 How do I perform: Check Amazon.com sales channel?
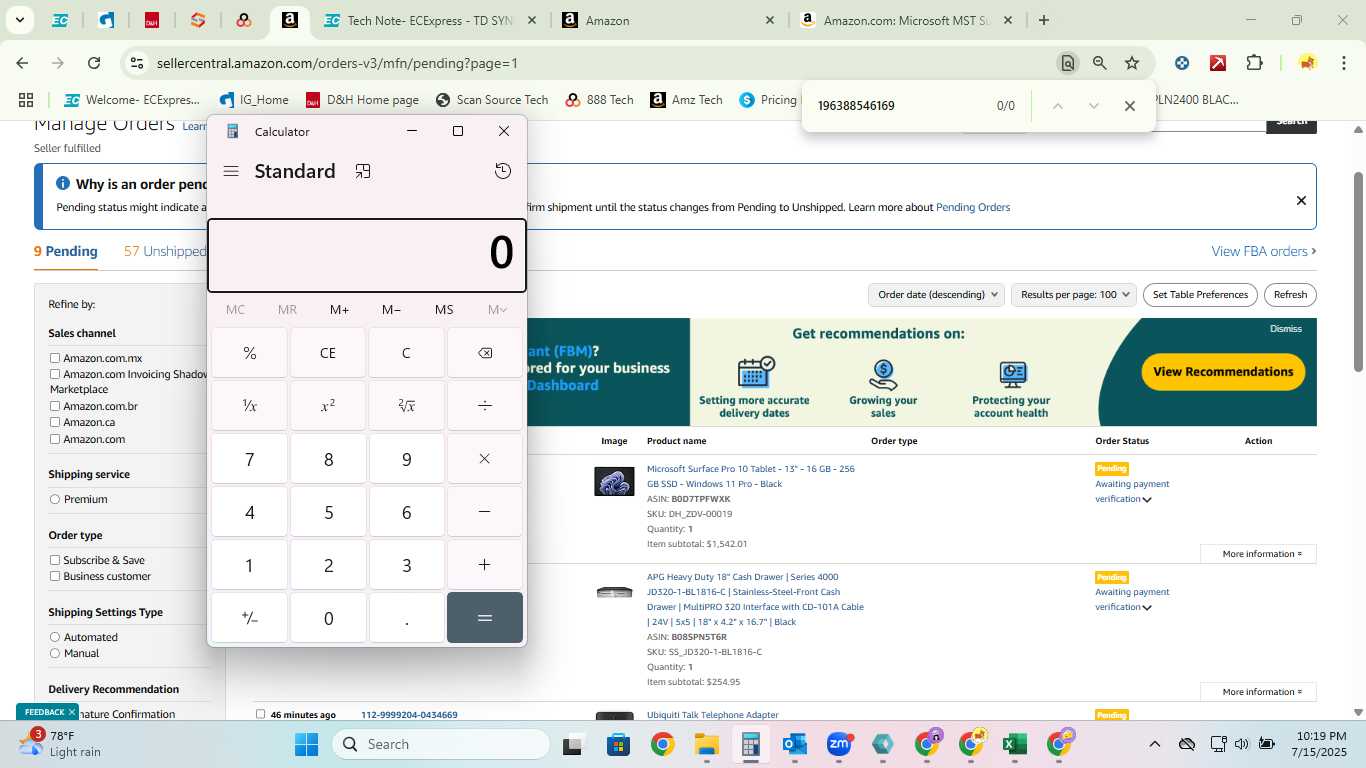point(55,439)
